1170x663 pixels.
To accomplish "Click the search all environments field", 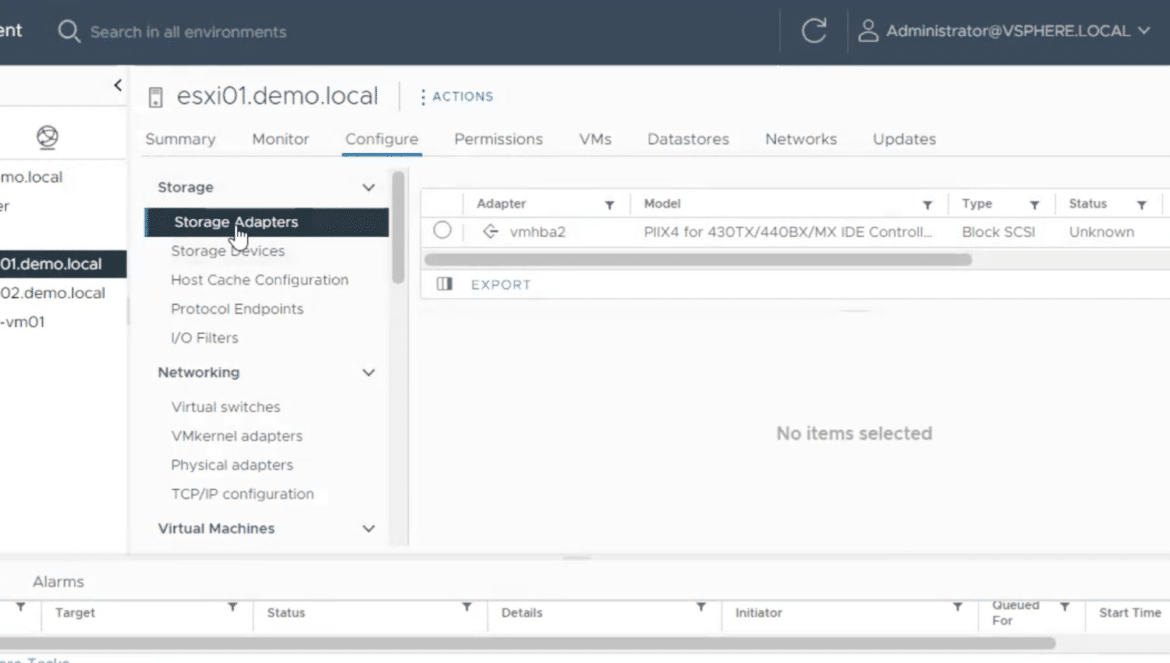I will pos(188,32).
